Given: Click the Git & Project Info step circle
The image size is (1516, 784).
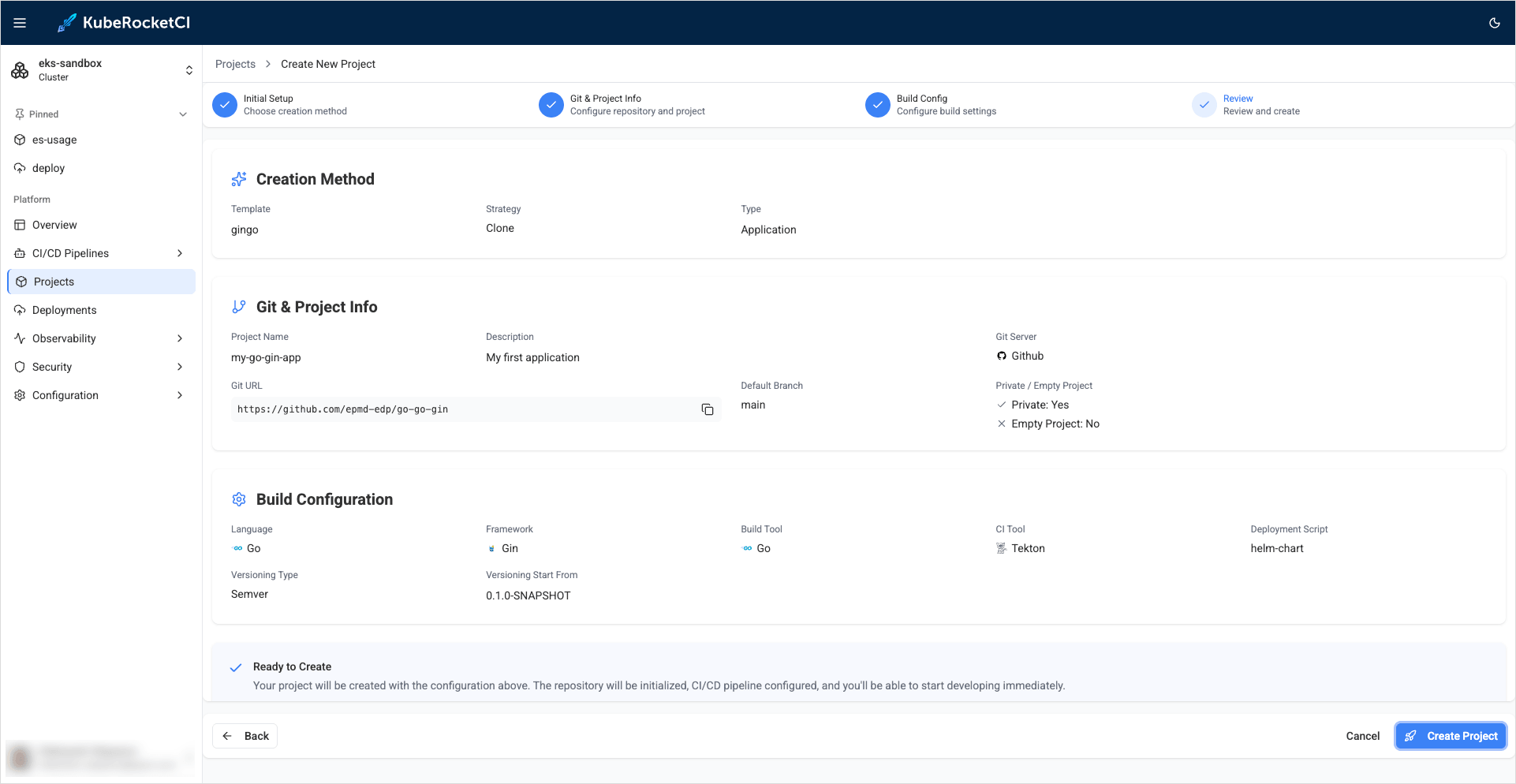Looking at the screenshot, I should click(x=551, y=105).
